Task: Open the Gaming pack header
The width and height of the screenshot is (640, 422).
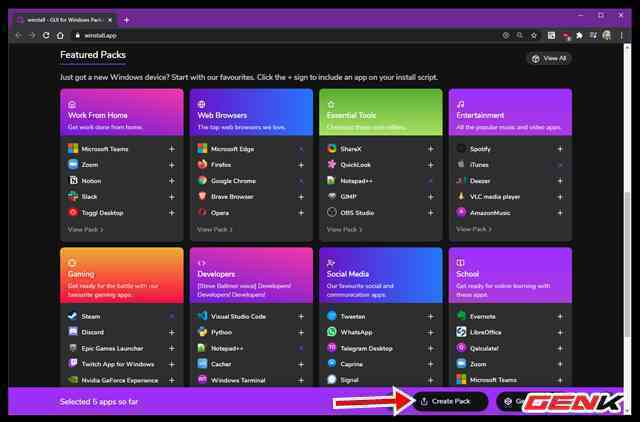Action: [122, 276]
